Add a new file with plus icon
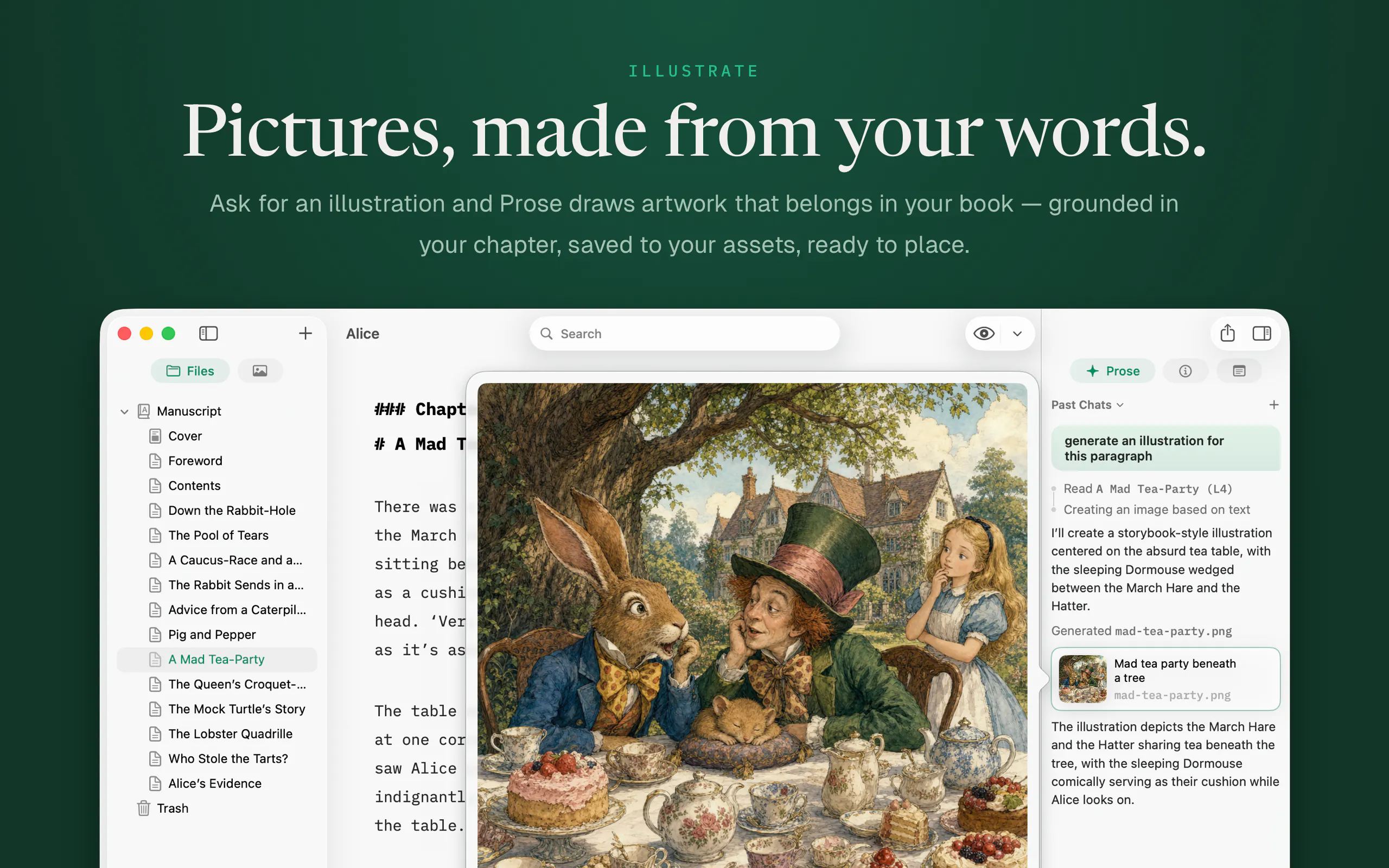 (305, 334)
